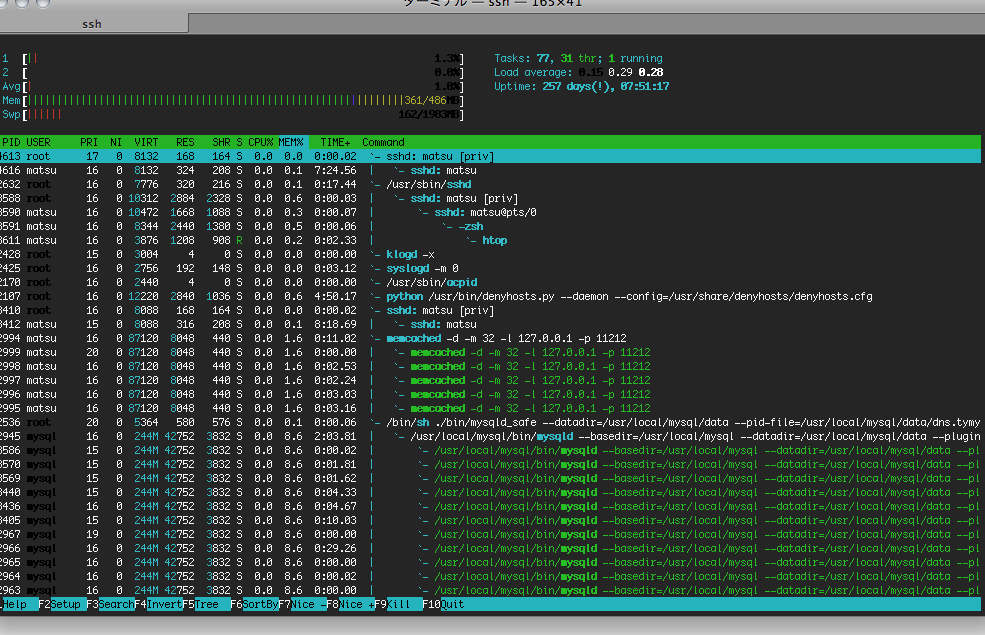Click the F10 Quit function key label
The image size is (985, 635).
point(444,604)
